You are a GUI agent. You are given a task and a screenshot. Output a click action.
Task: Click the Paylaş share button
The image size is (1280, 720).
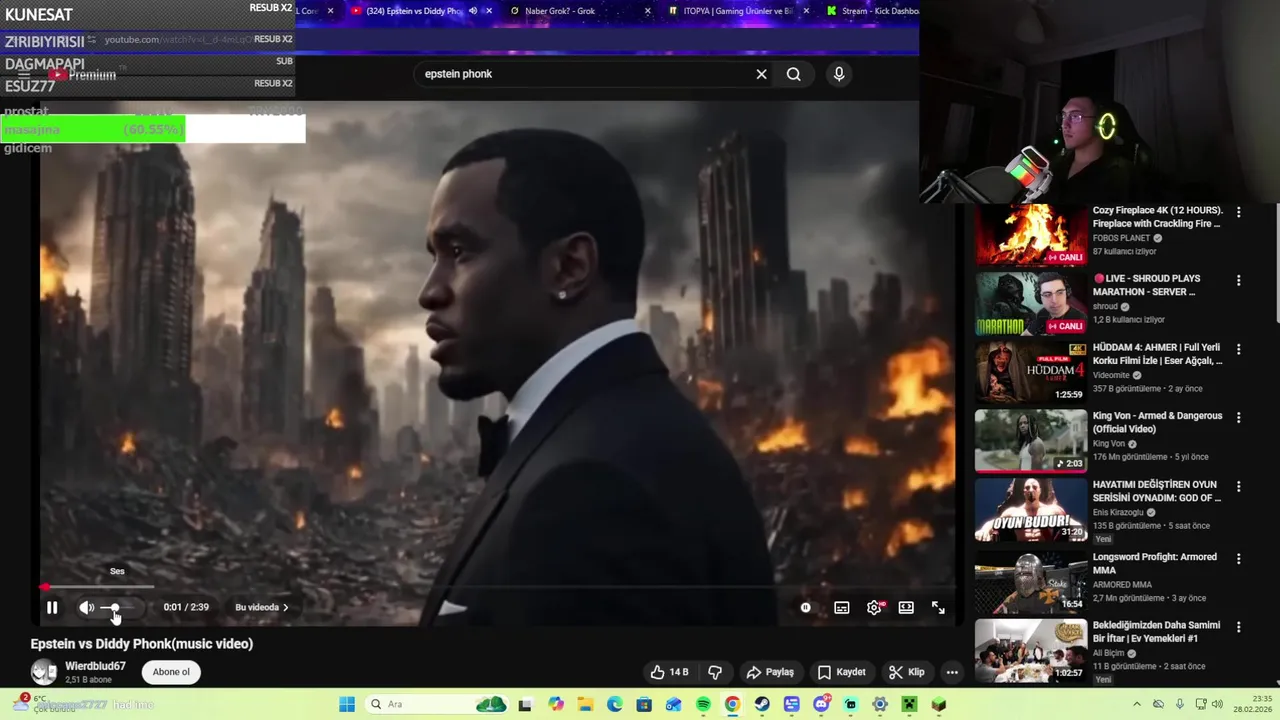pyautogui.click(x=770, y=672)
